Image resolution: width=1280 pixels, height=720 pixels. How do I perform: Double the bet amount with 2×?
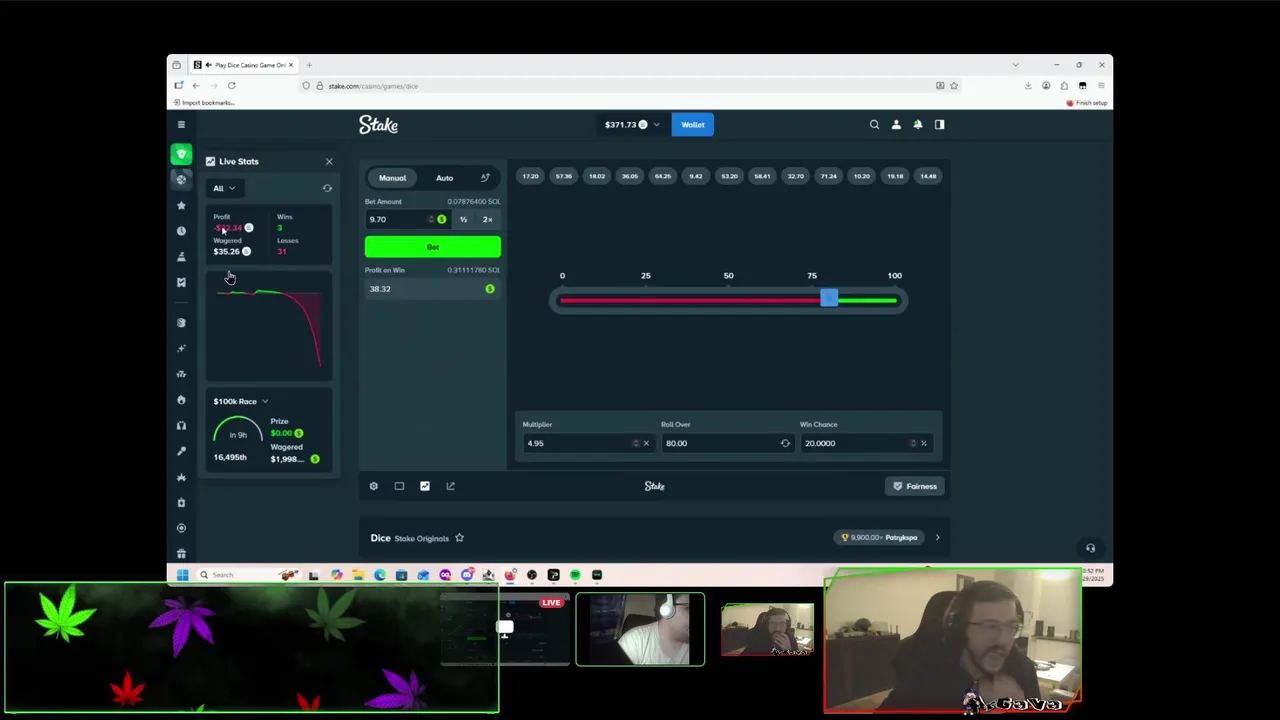[488, 219]
